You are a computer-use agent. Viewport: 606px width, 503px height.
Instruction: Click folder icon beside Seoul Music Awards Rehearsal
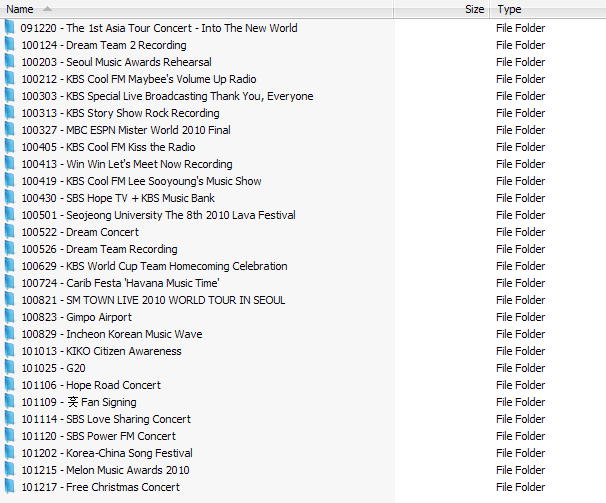point(9,62)
